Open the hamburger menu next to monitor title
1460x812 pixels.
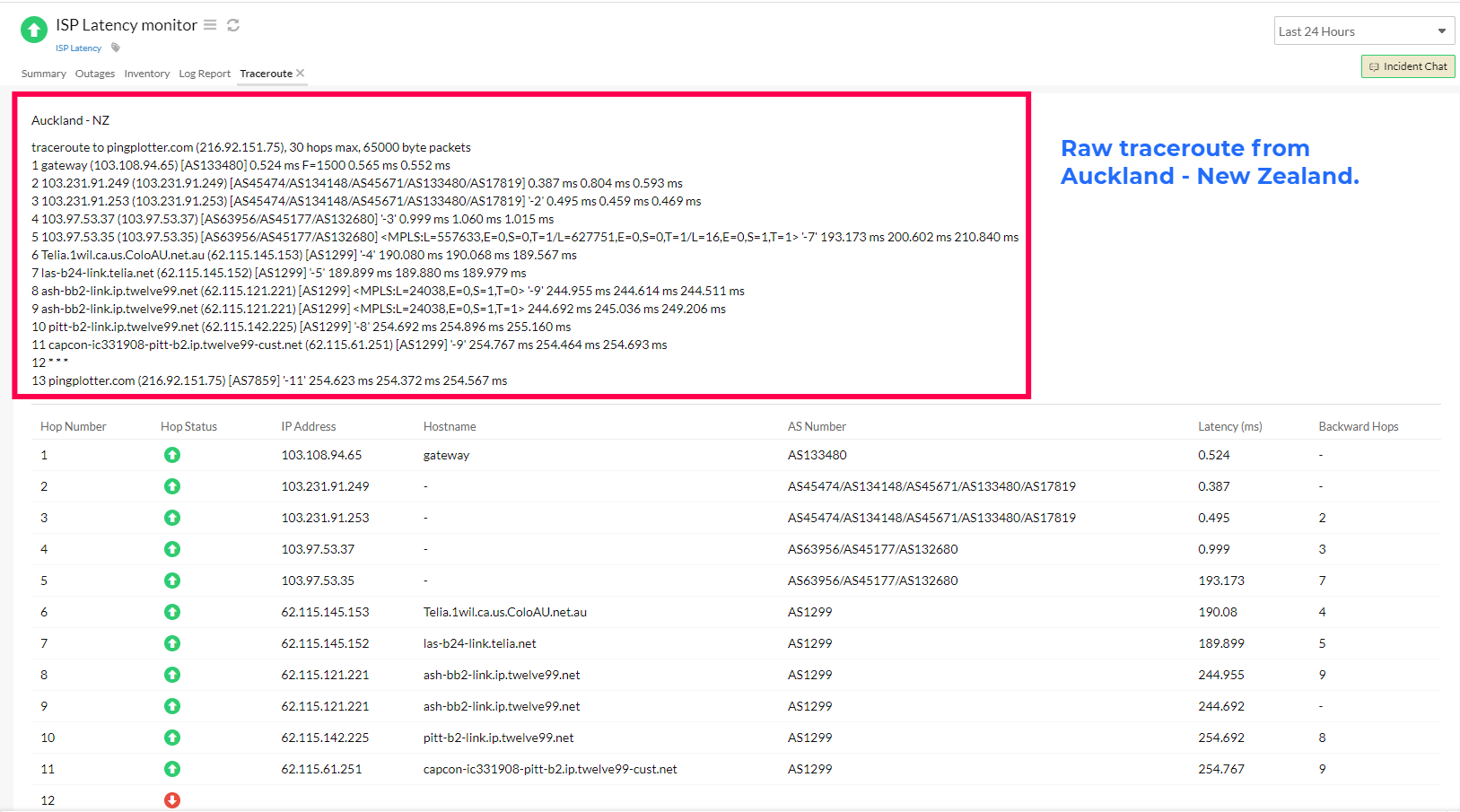210,25
